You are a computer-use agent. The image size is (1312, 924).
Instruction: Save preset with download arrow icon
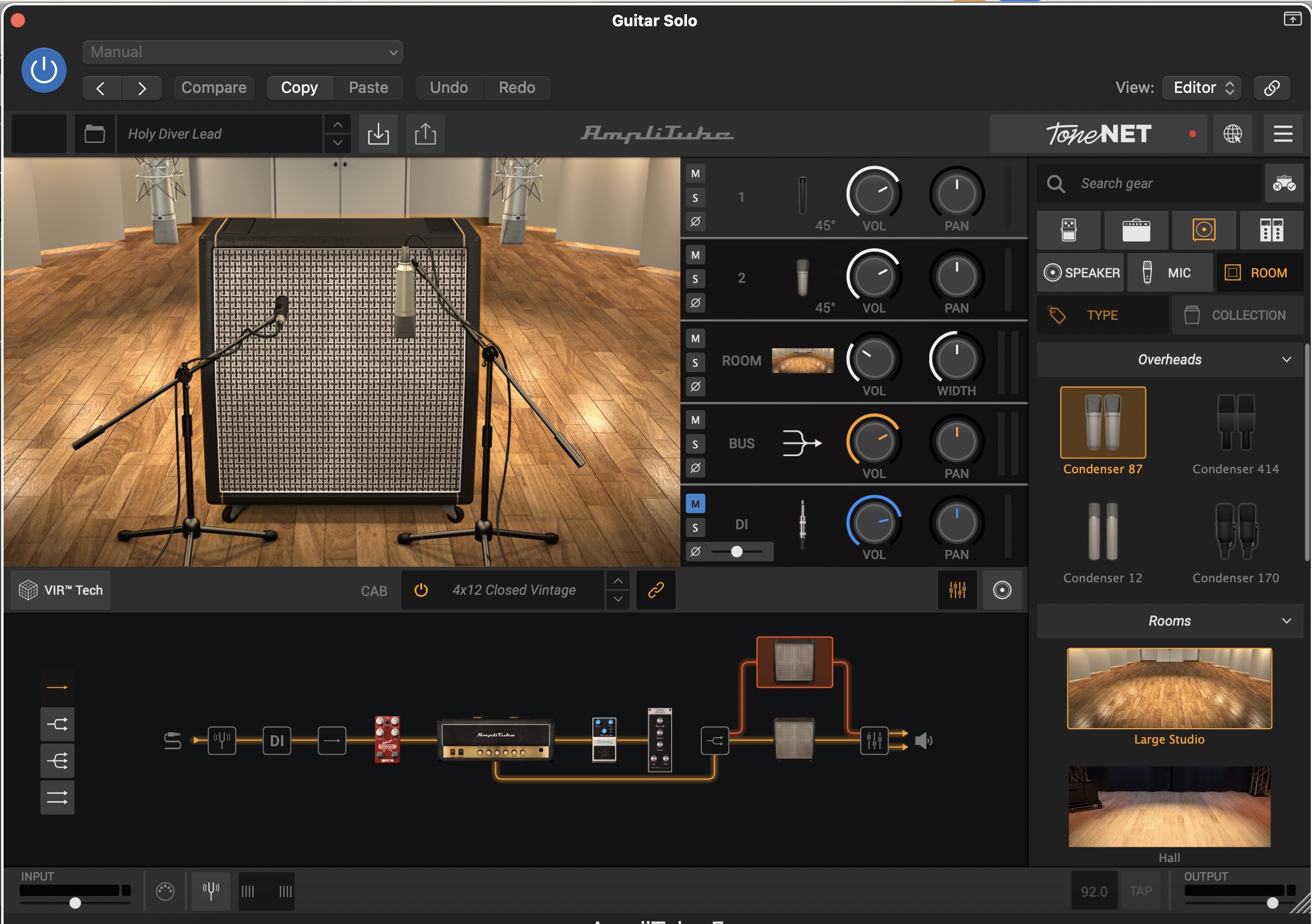pyautogui.click(x=378, y=134)
